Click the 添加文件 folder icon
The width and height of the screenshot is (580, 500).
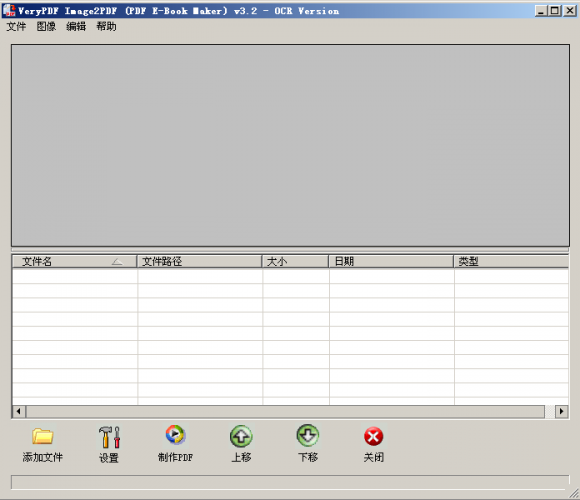(43, 436)
